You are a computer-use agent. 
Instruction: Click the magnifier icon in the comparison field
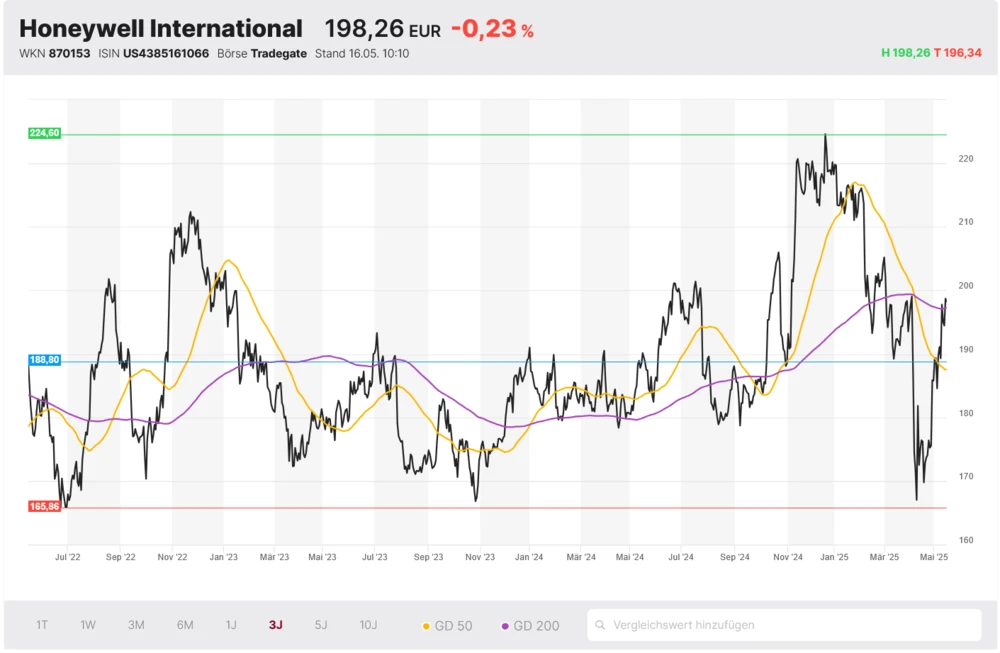(x=600, y=626)
